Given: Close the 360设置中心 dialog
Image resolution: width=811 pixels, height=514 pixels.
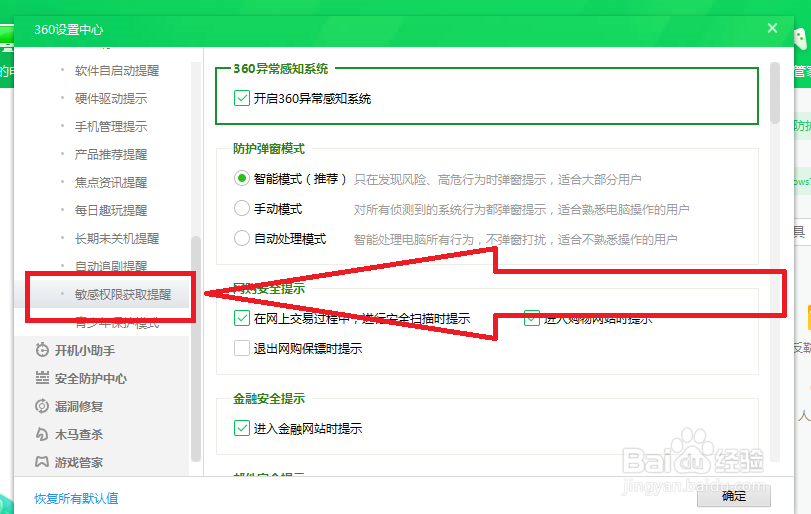Looking at the screenshot, I should 772,28.
